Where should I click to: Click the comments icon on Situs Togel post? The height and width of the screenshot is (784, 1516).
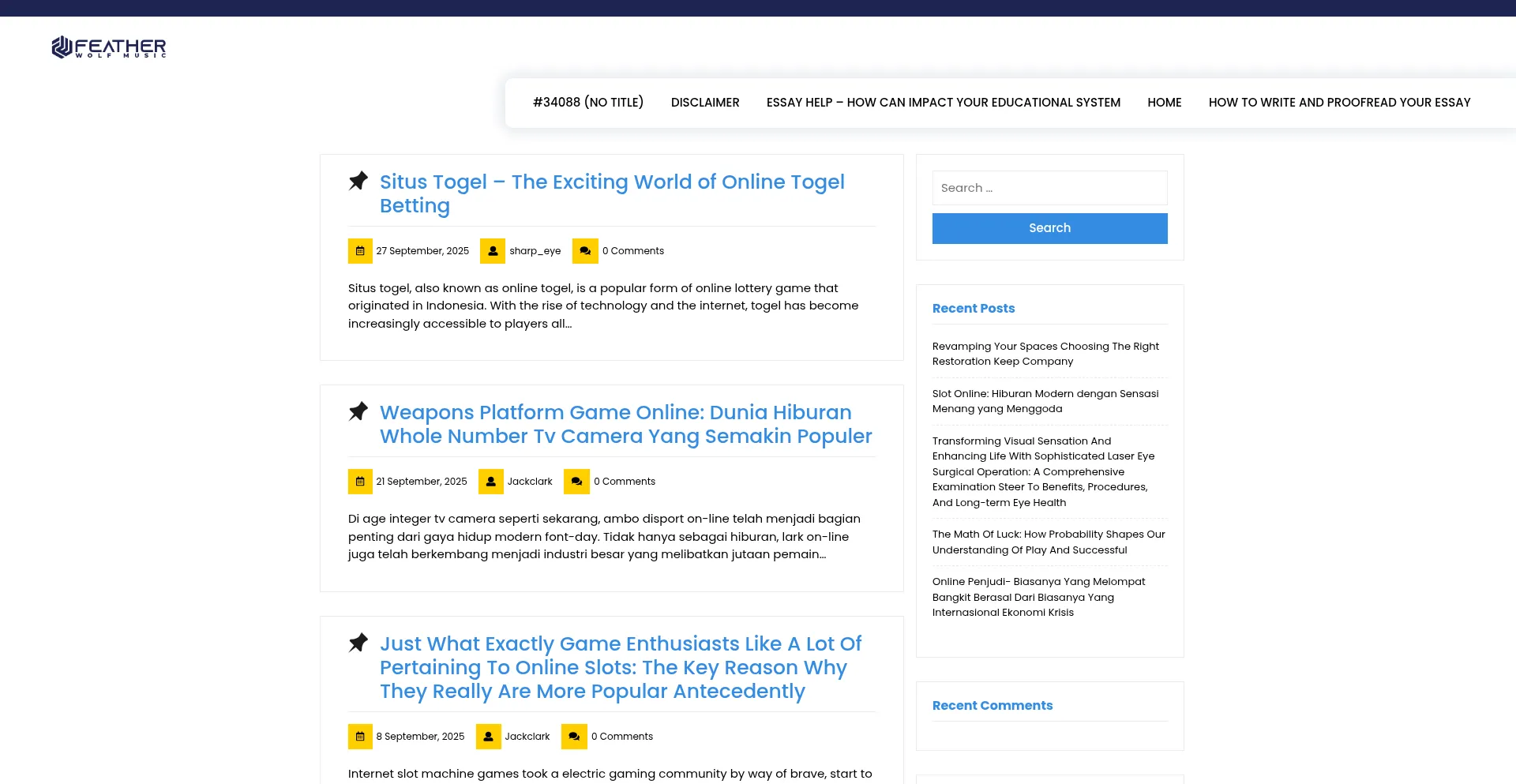point(585,251)
